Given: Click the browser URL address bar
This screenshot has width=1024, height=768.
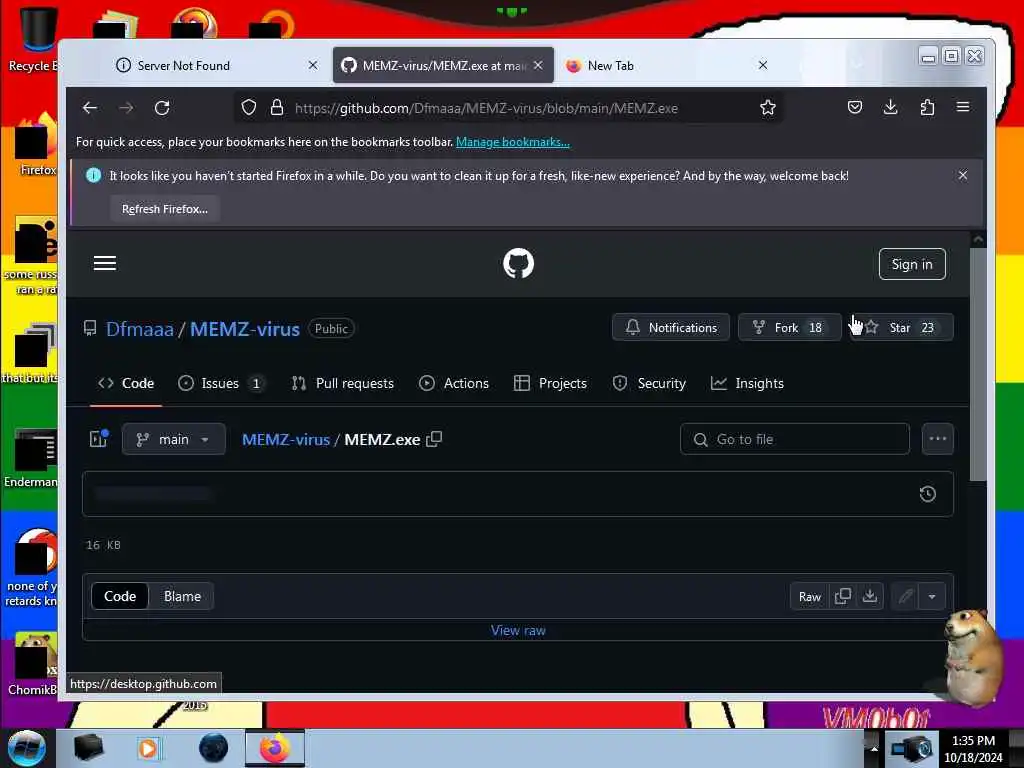Looking at the screenshot, I should click(509, 108).
